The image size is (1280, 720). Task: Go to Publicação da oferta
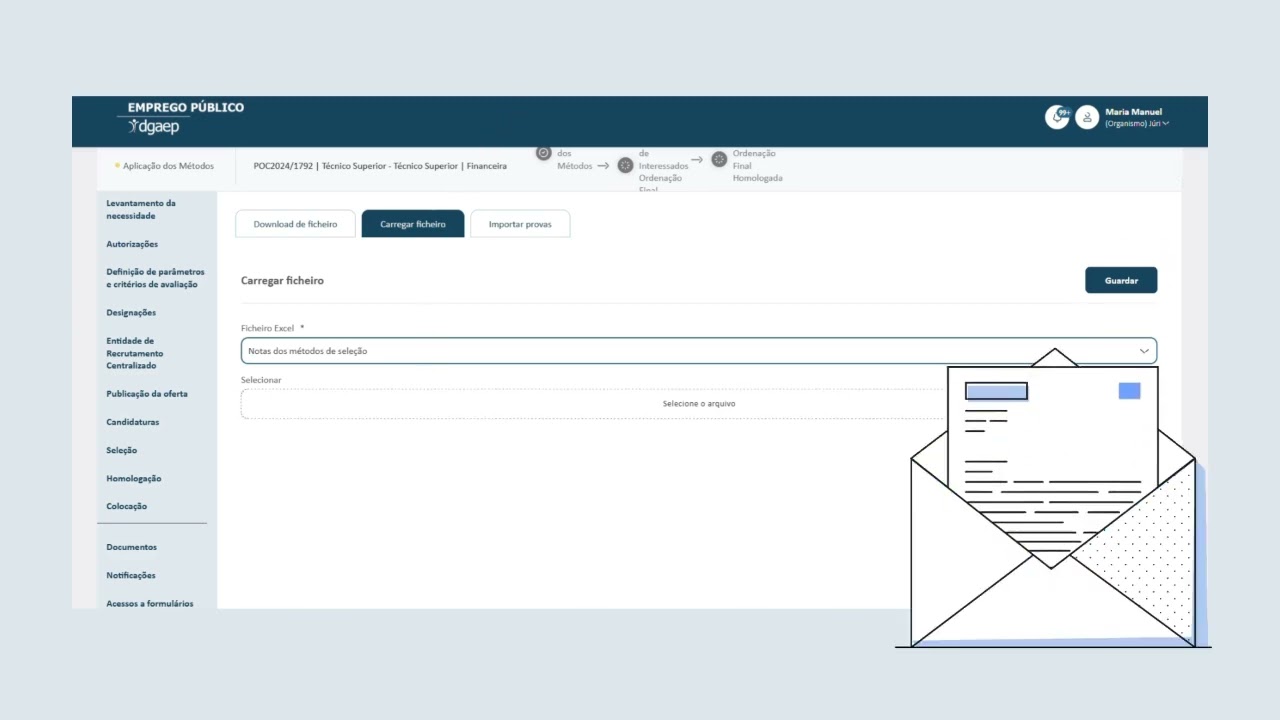click(147, 394)
